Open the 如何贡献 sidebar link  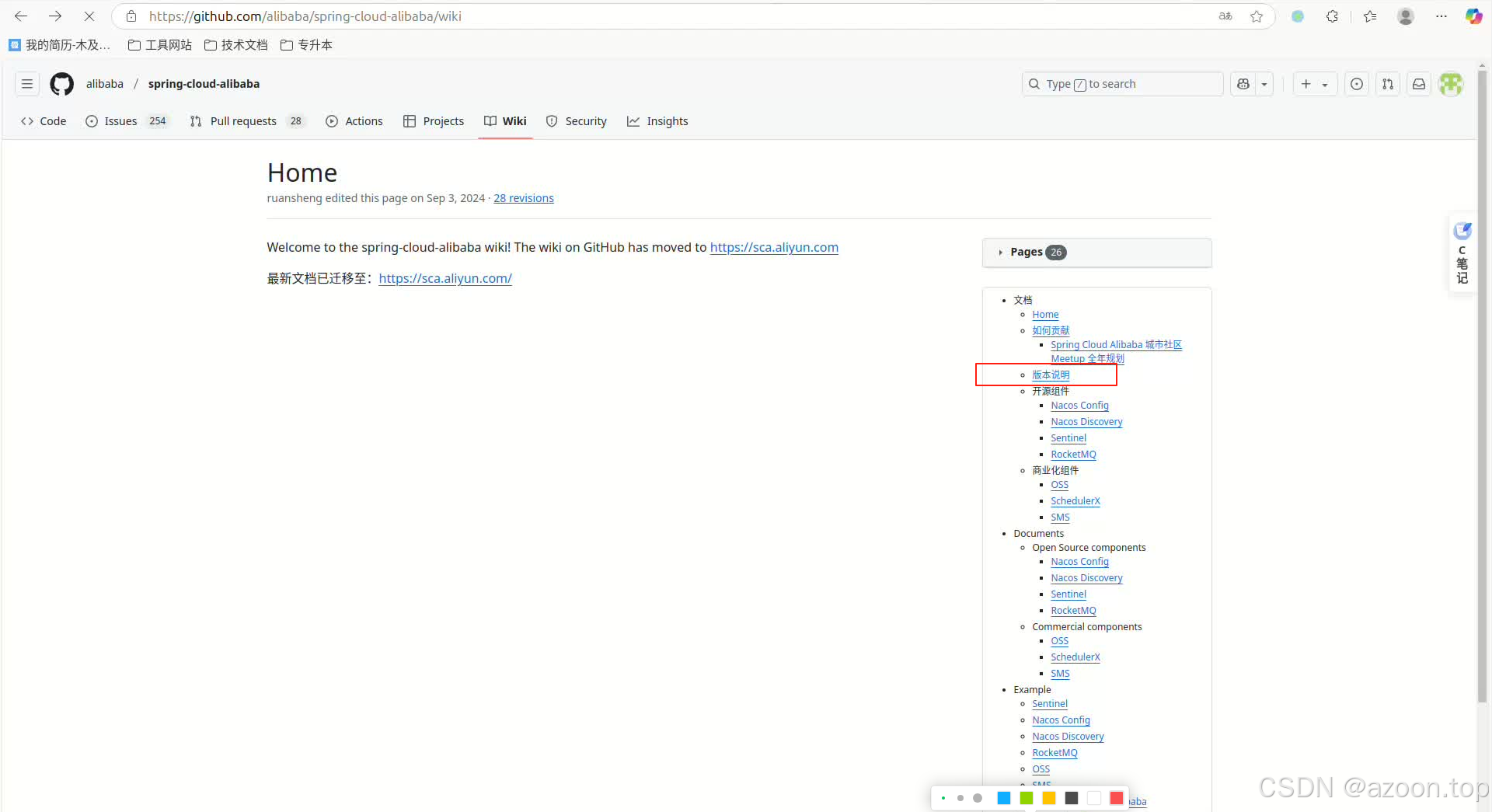(1051, 330)
